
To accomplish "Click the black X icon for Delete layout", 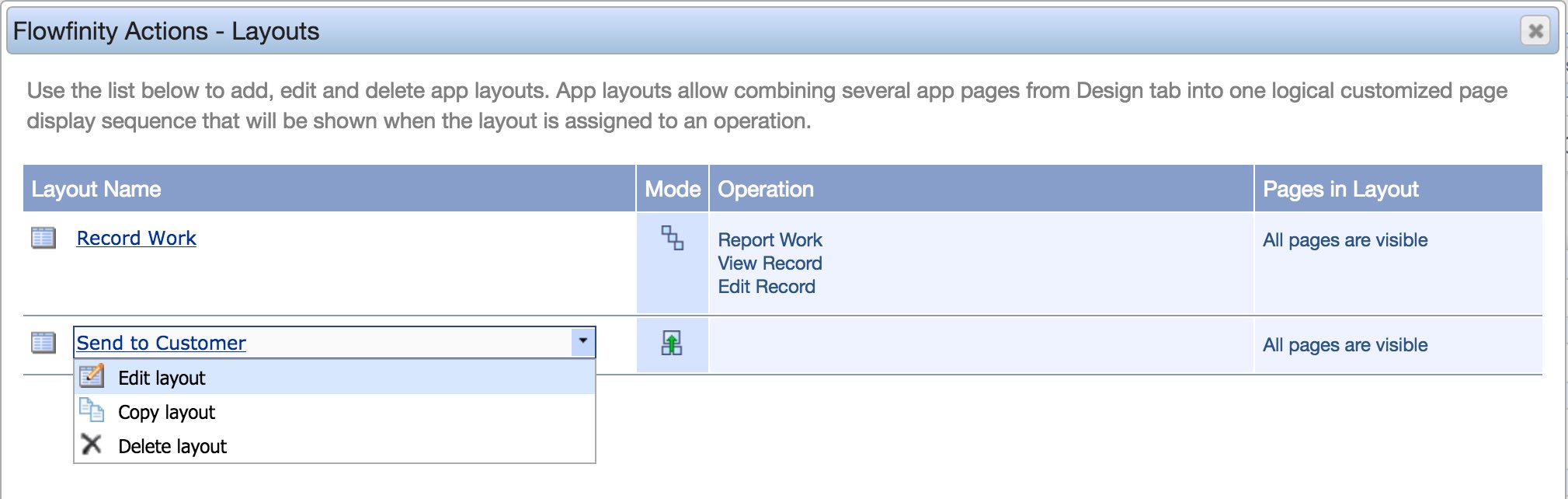I will tap(92, 445).
